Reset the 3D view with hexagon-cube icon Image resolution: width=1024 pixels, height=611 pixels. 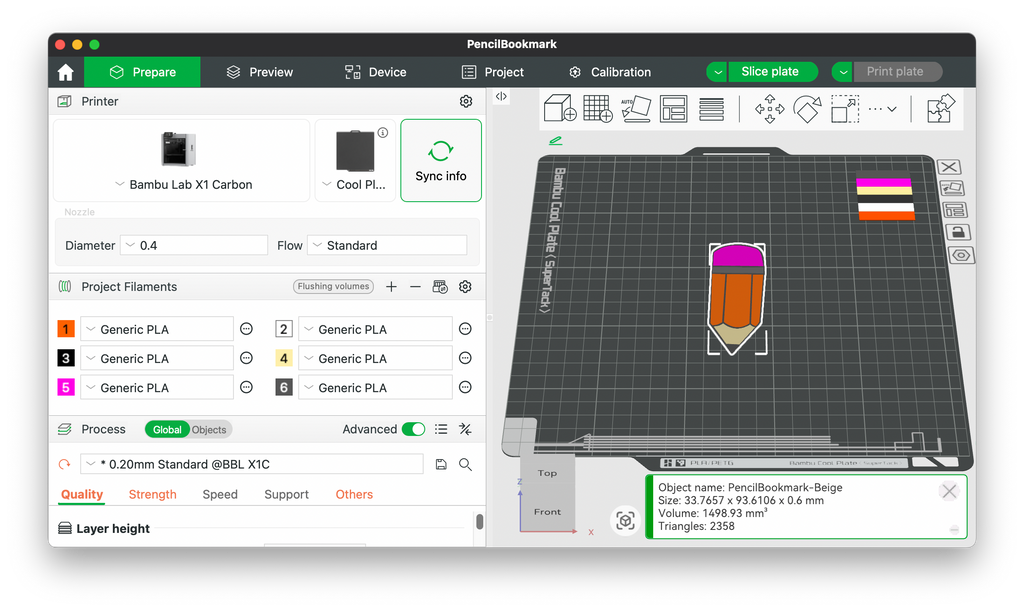pyautogui.click(x=625, y=521)
